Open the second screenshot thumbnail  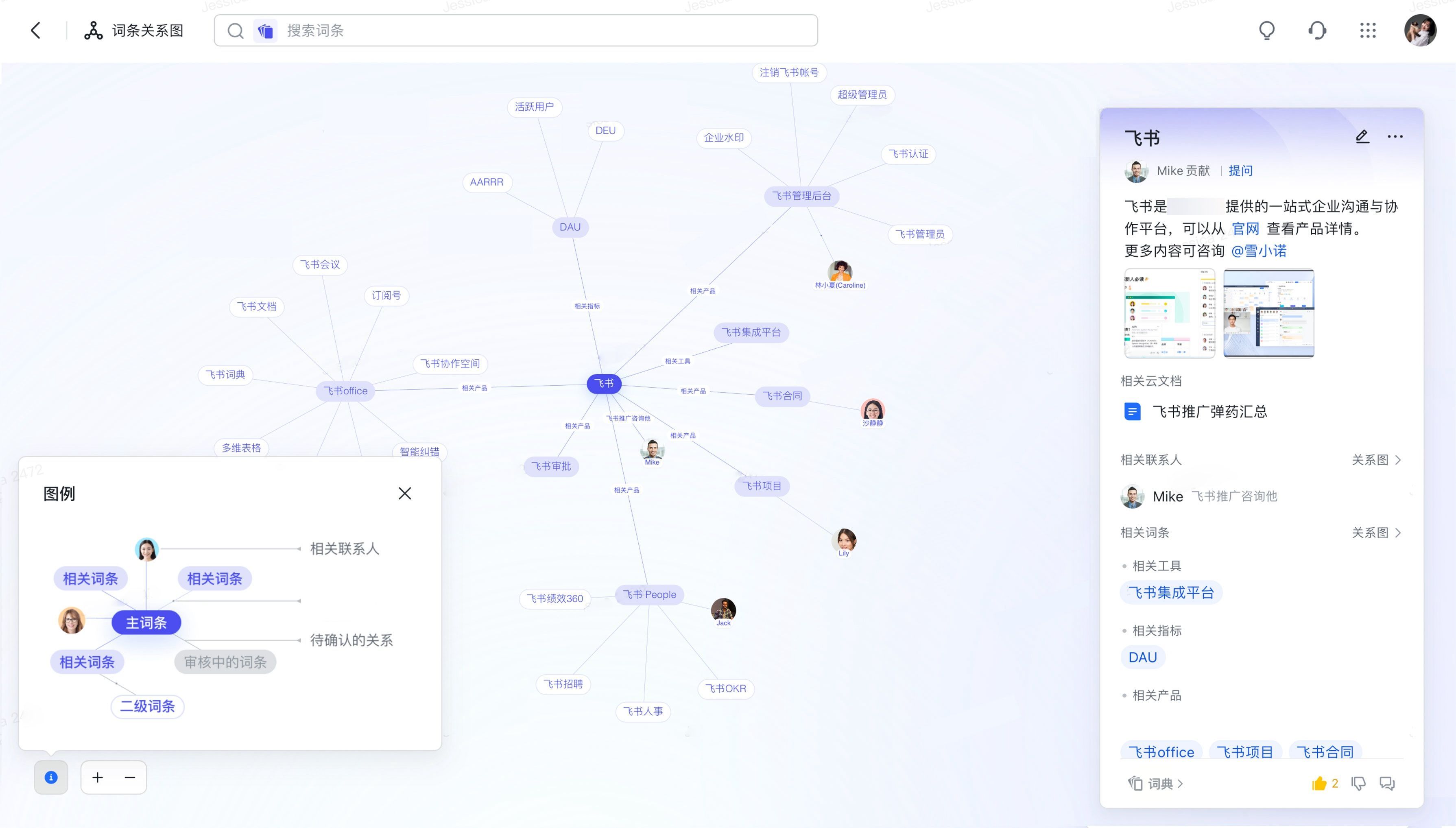1268,313
